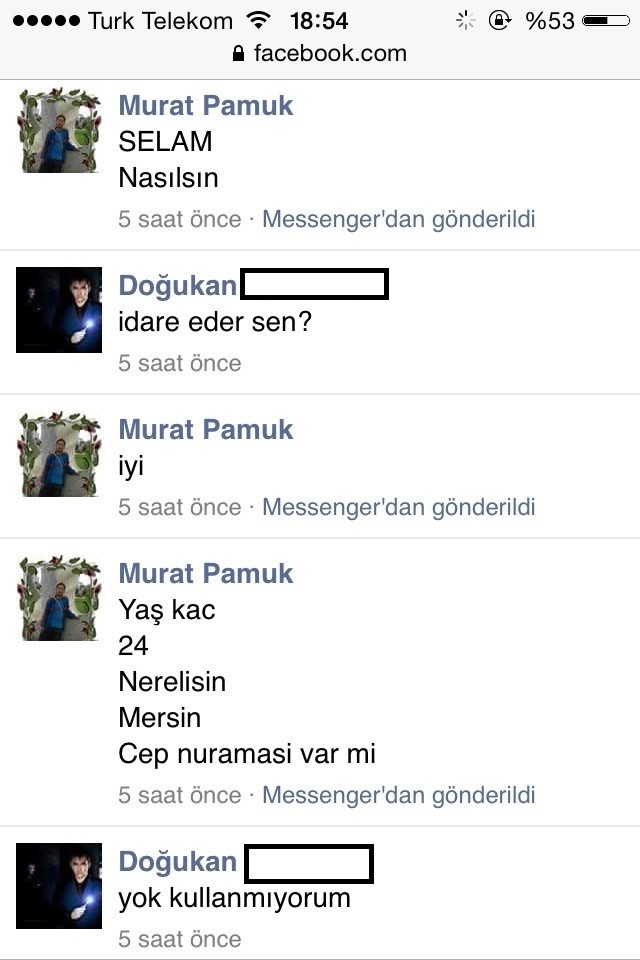Open Murat Pamuk avatar beside SELAM message
The height and width of the screenshot is (960, 640).
(59, 130)
